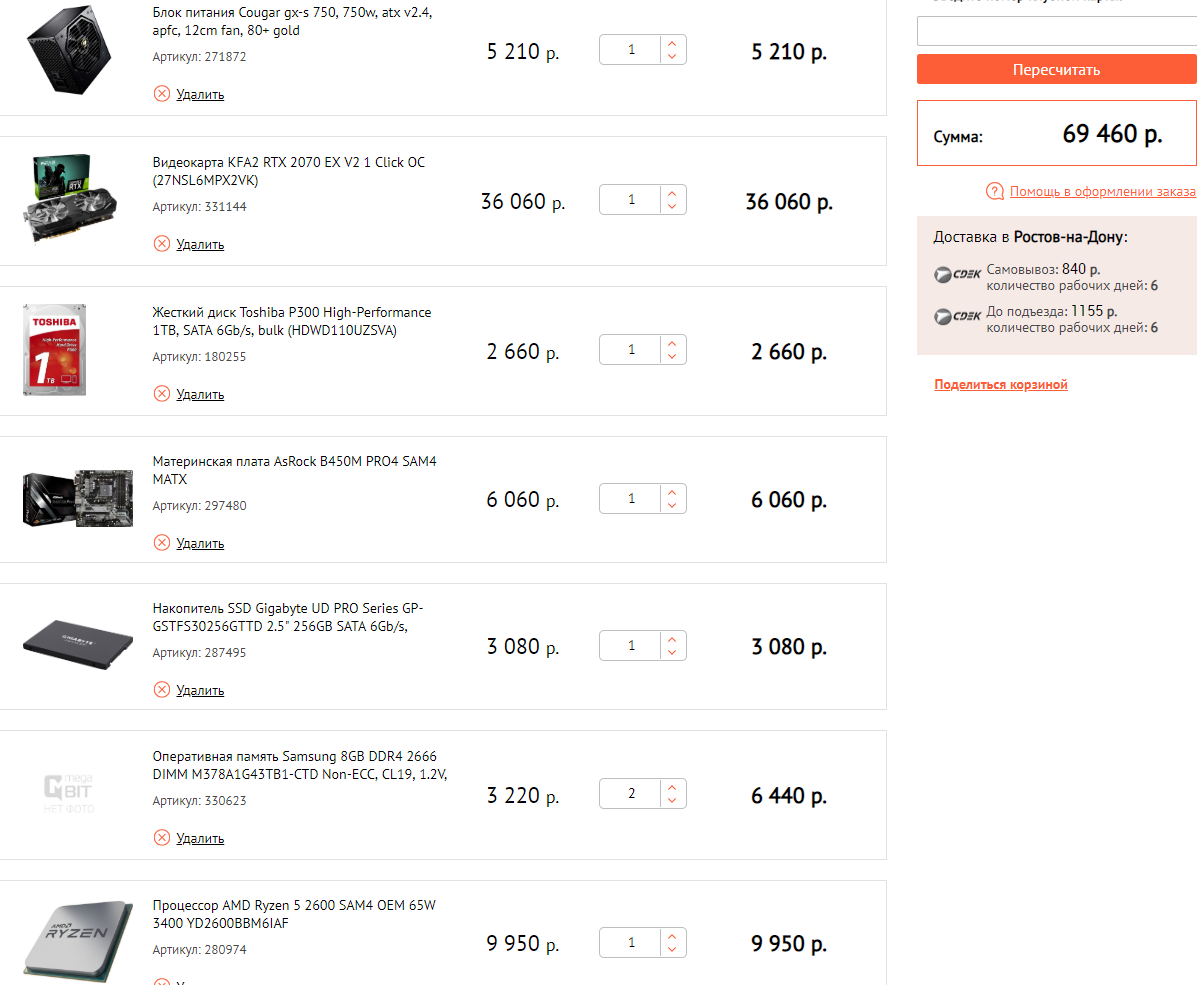
Task: Decrease quantity of Cougar power supply
Action: (x=672, y=57)
